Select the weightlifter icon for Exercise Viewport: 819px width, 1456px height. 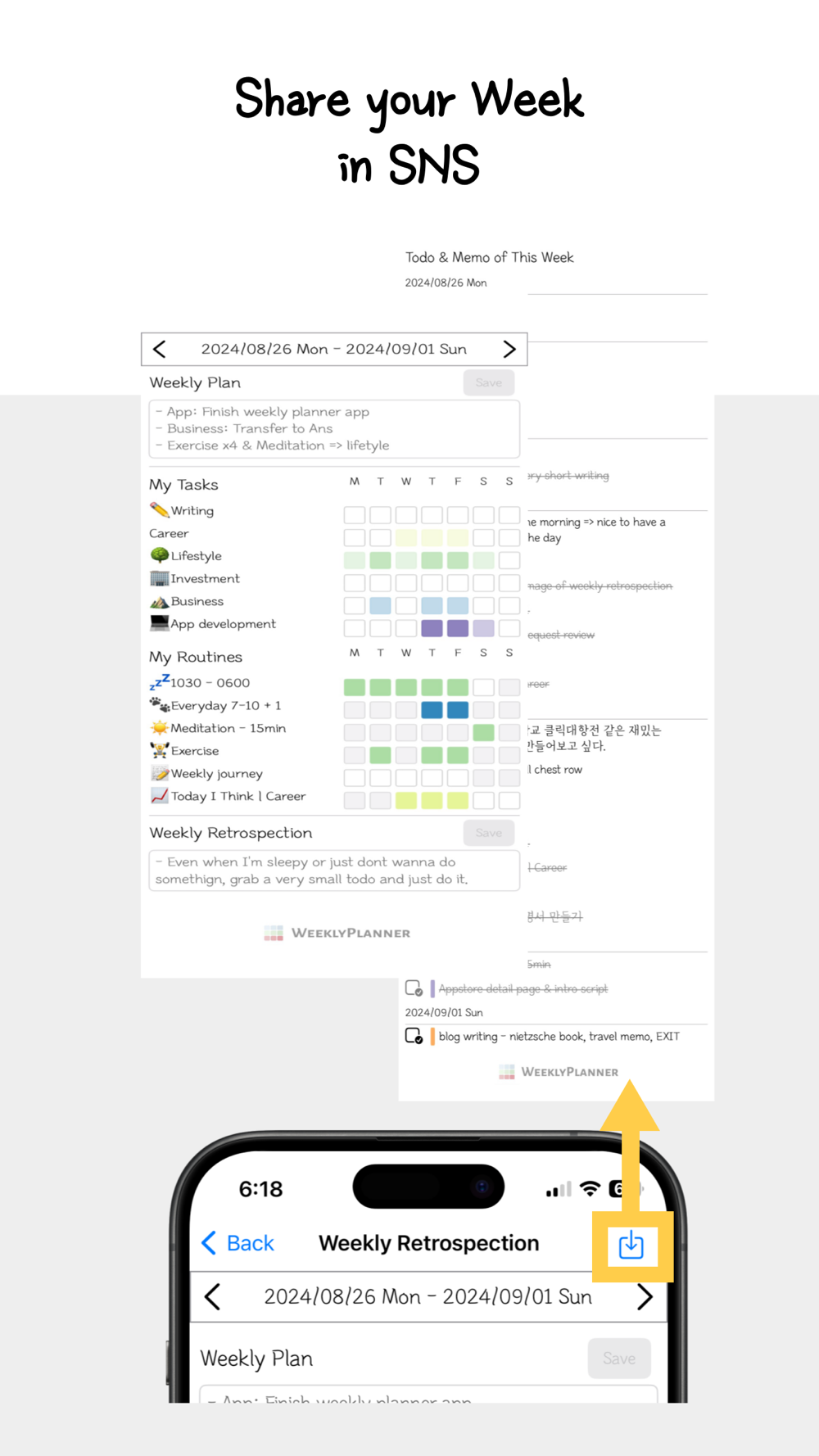coord(159,750)
